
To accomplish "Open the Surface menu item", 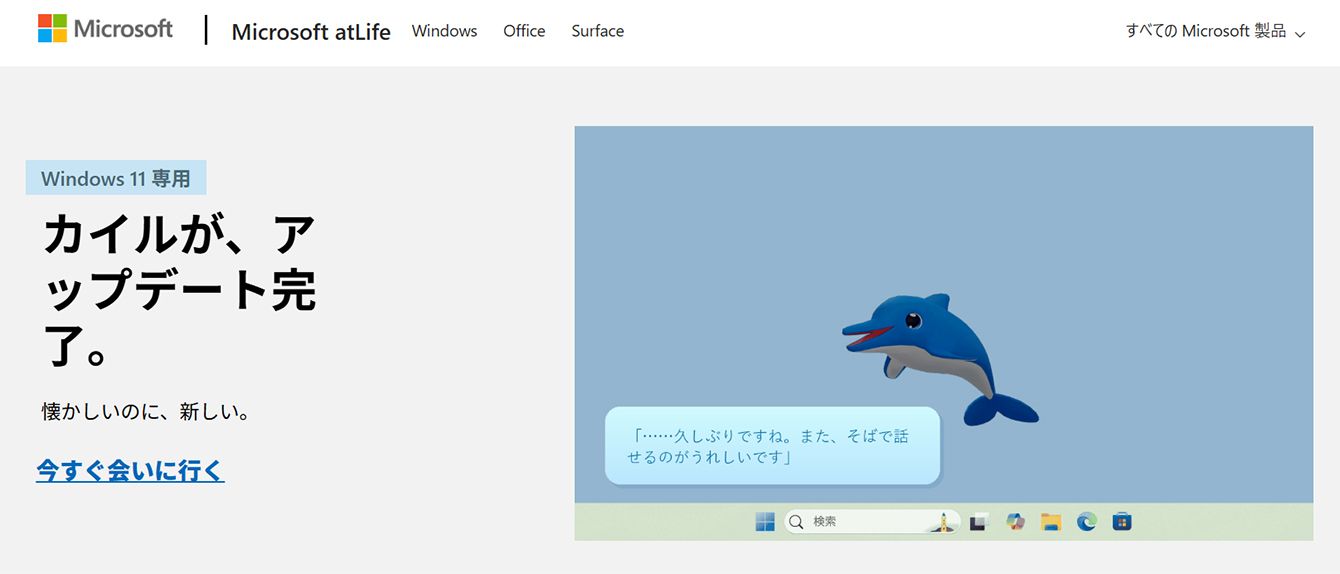I will click(598, 31).
